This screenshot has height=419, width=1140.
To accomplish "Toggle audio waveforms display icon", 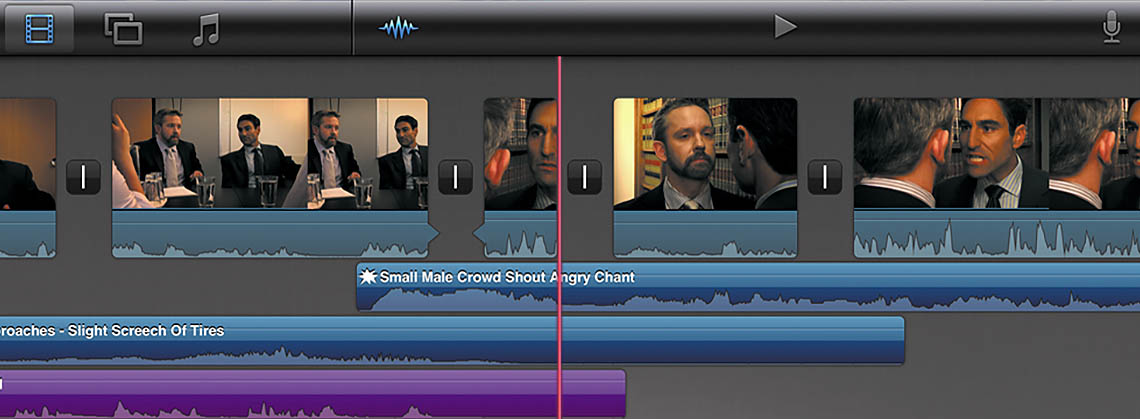I will pos(398,28).
